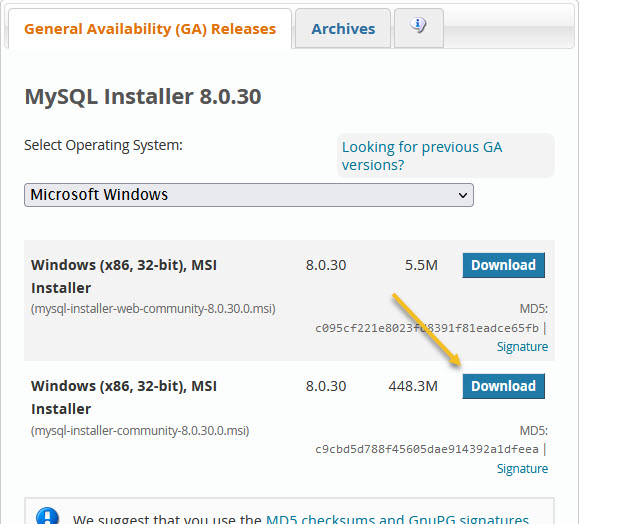The height and width of the screenshot is (524, 641).
Task: Click the blue exclamation info icon
Action: (x=47, y=516)
